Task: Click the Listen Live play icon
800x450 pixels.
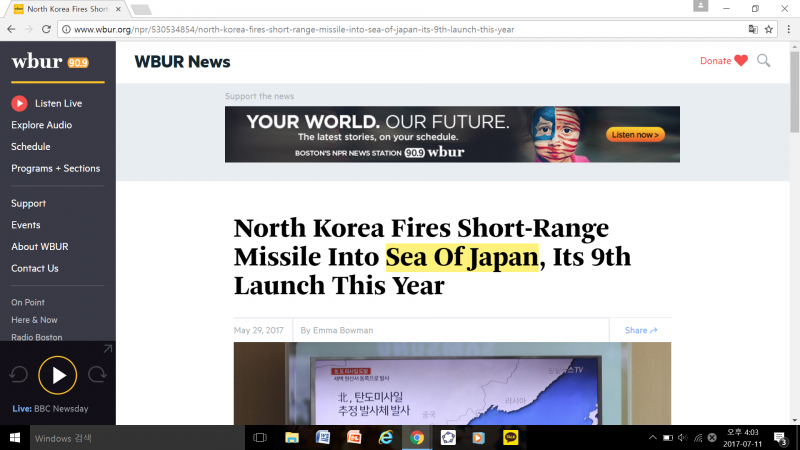Action: coord(19,103)
